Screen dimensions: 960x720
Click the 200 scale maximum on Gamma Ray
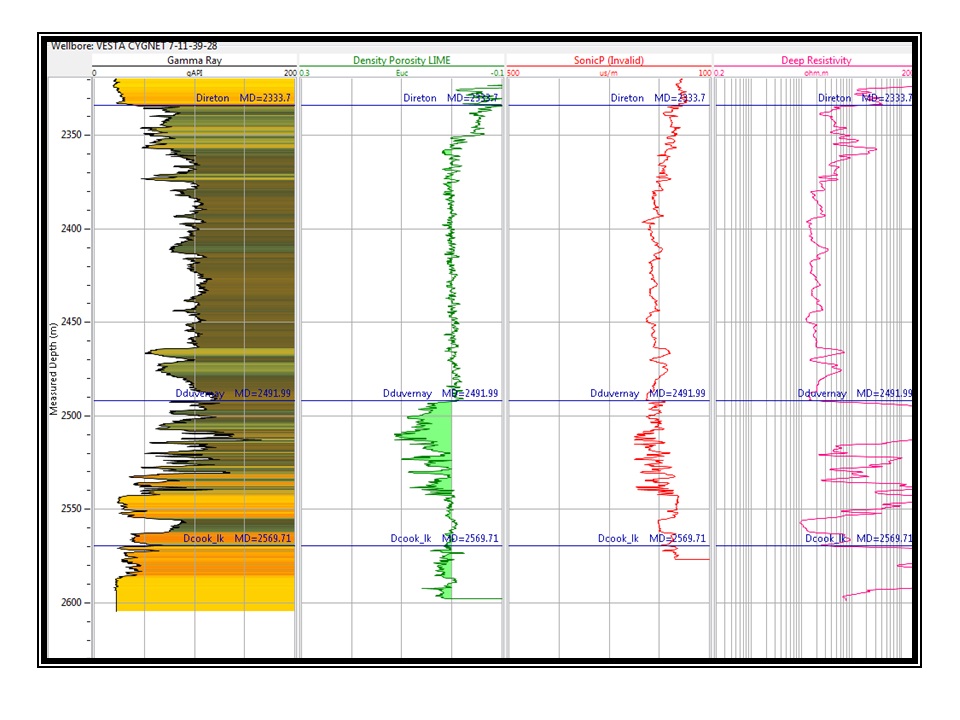point(289,73)
